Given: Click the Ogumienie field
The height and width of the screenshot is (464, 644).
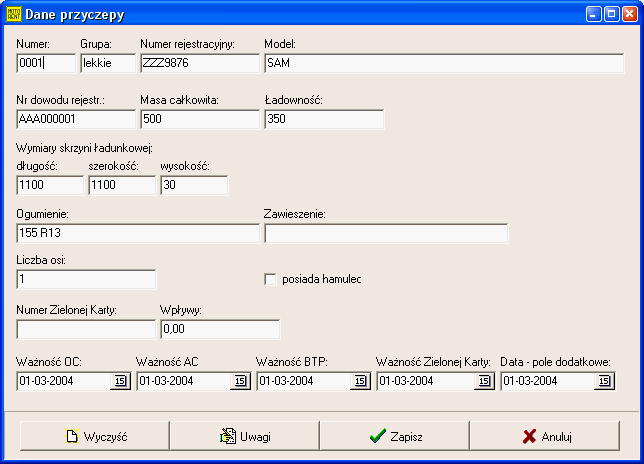Looking at the screenshot, I should click(x=137, y=233).
